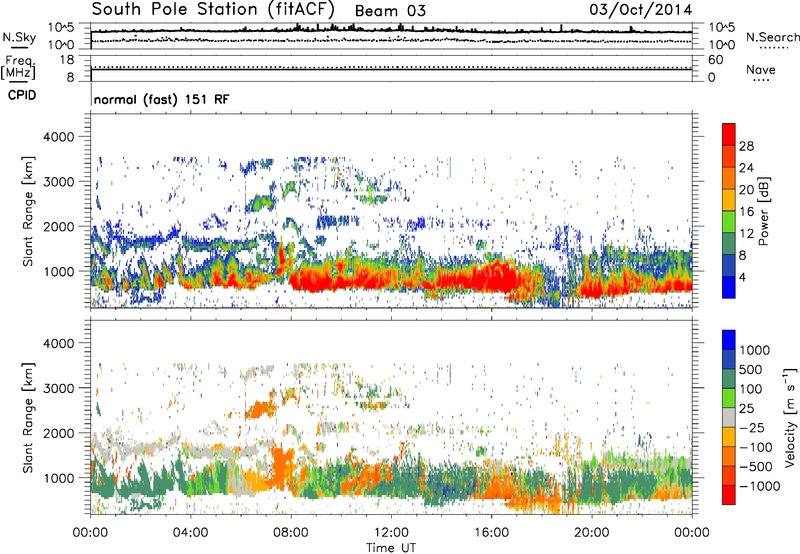The width and height of the screenshot is (800, 554).
Task: Click 'Slant Range [km]' label of velocity panel
Action: click(28, 418)
